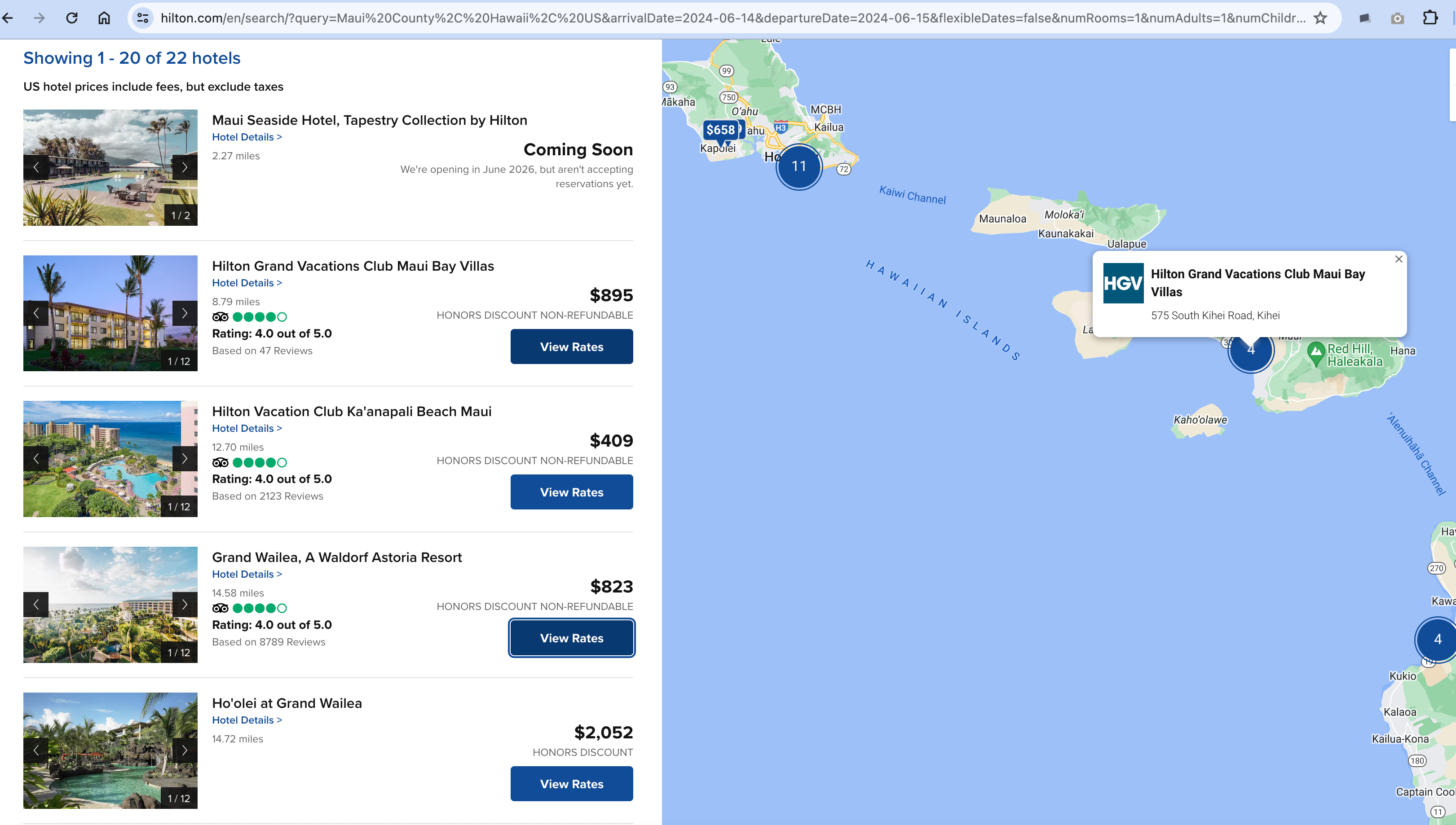Go back with the browser back arrow
Screen dimensions: 1456x825
(8, 18)
